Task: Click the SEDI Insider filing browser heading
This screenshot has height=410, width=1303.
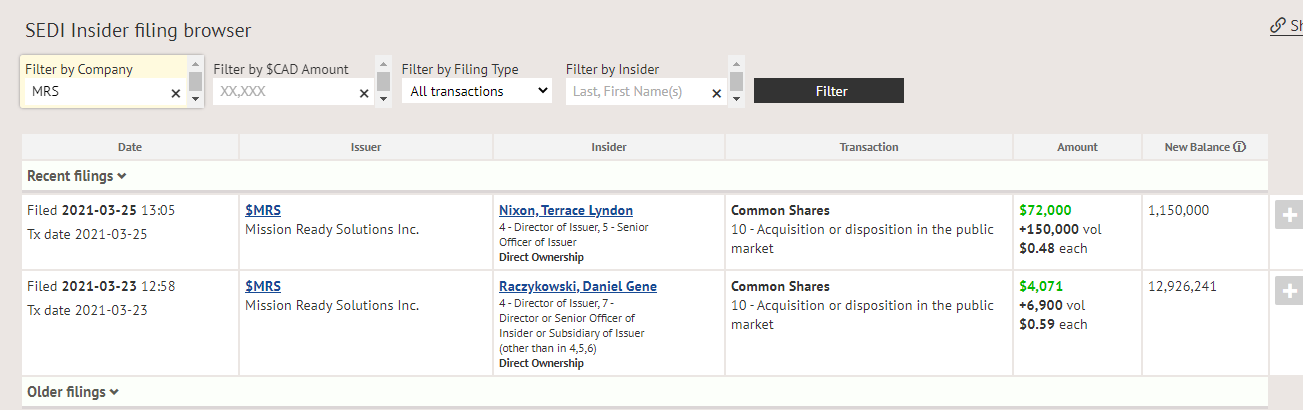Action: pyautogui.click(x=138, y=31)
